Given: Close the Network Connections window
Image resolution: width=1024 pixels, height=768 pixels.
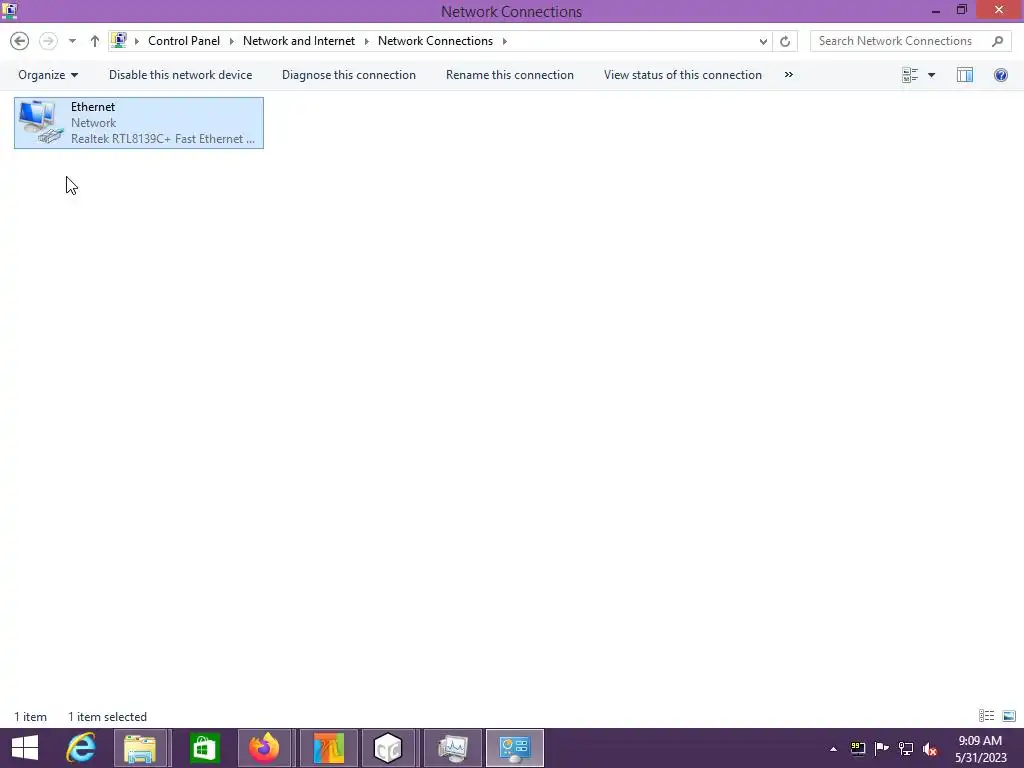Looking at the screenshot, I should [x=999, y=10].
